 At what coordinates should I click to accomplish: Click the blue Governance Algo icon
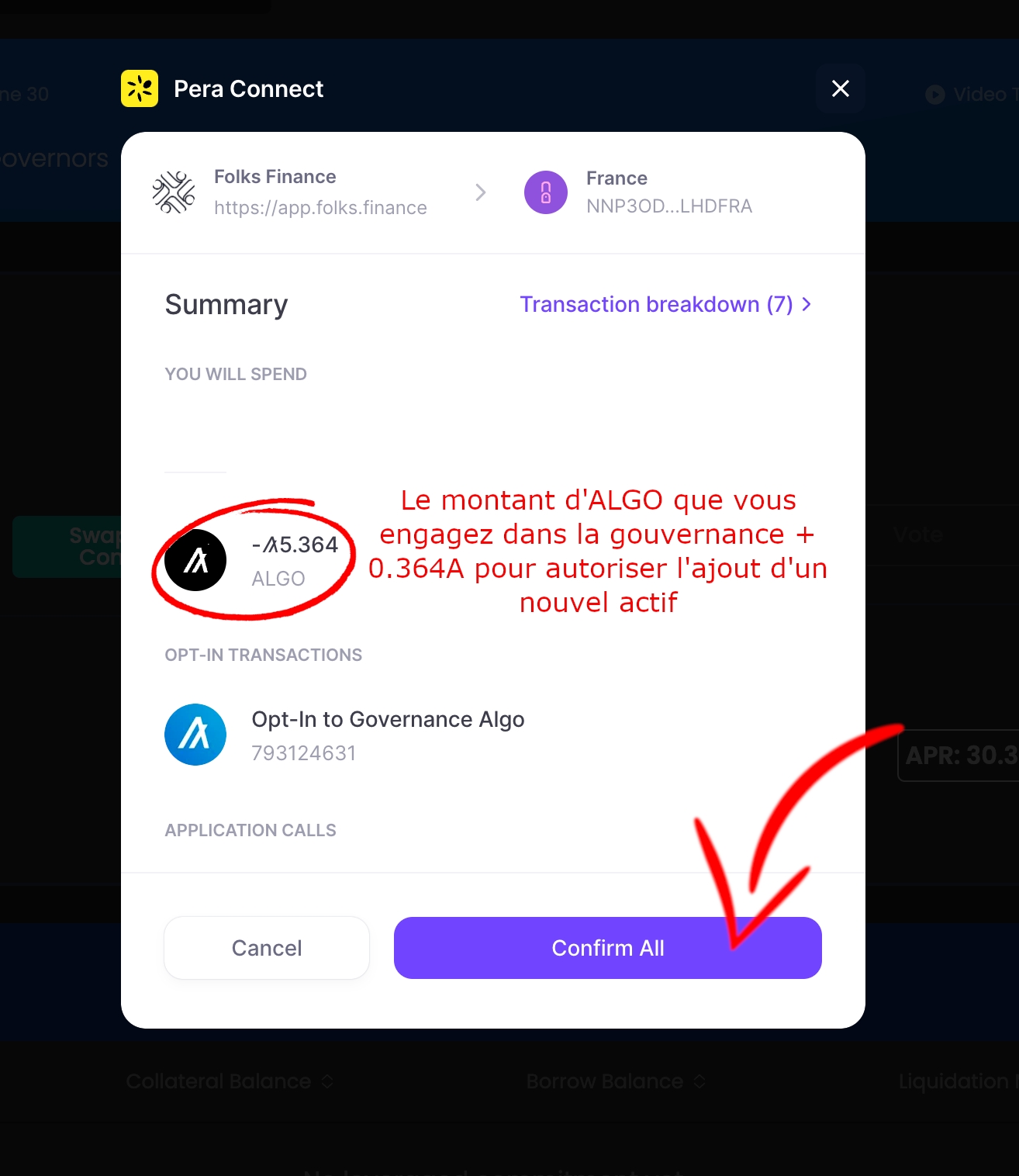(195, 735)
